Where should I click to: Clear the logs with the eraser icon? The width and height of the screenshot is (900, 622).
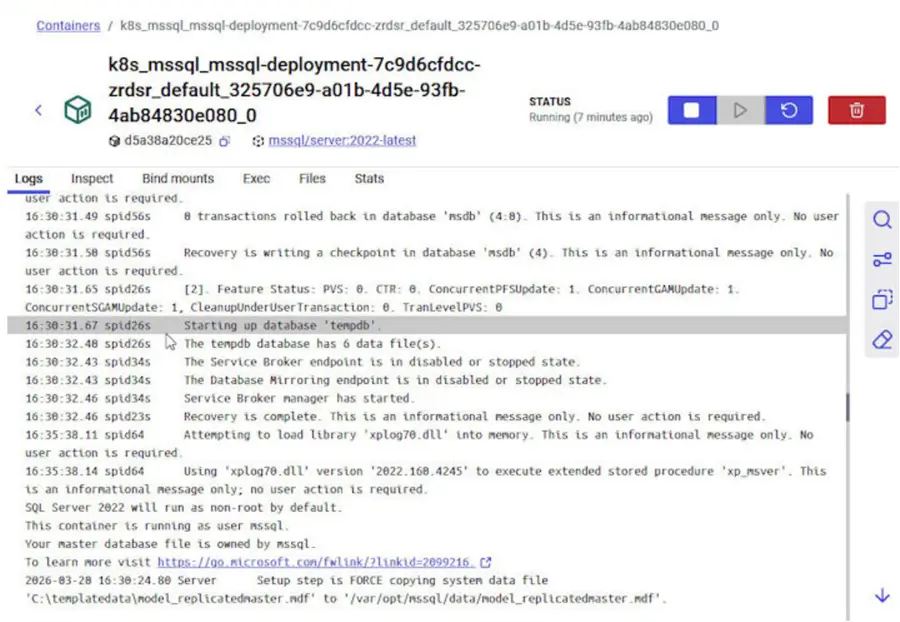[x=882, y=340]
